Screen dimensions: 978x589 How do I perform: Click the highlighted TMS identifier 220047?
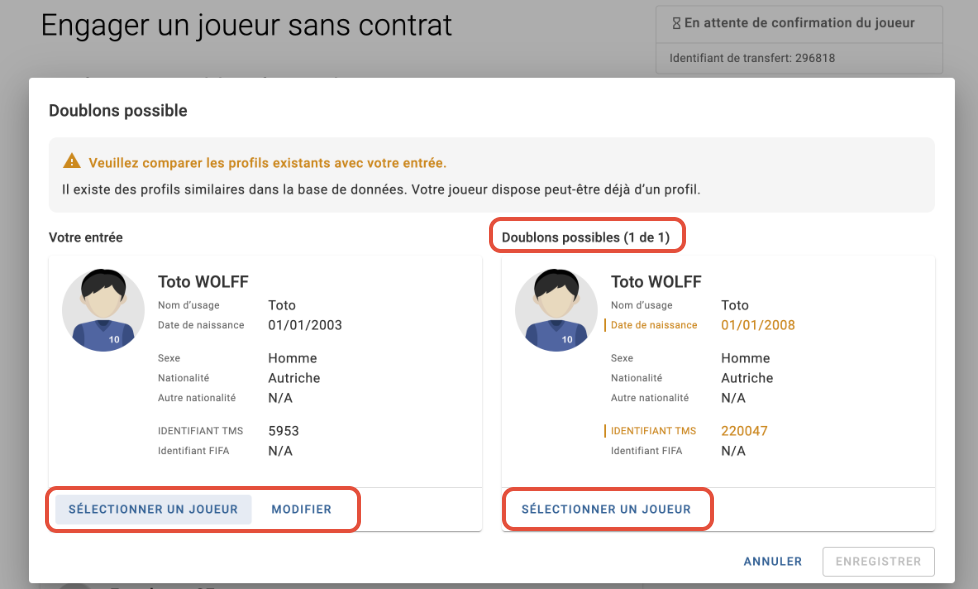(x=744, y=431)
